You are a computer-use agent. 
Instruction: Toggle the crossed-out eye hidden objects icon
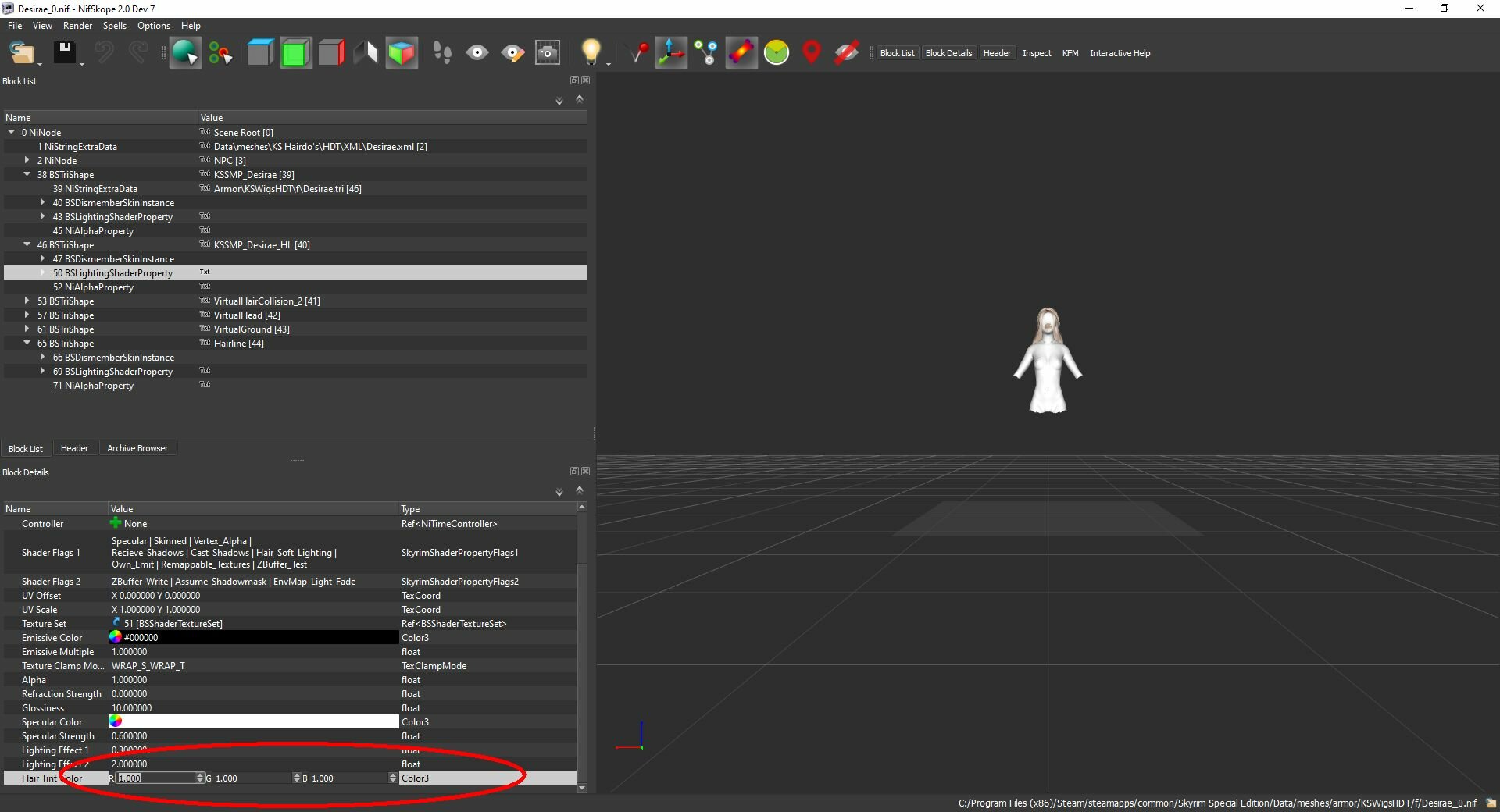tap(847, 53)
